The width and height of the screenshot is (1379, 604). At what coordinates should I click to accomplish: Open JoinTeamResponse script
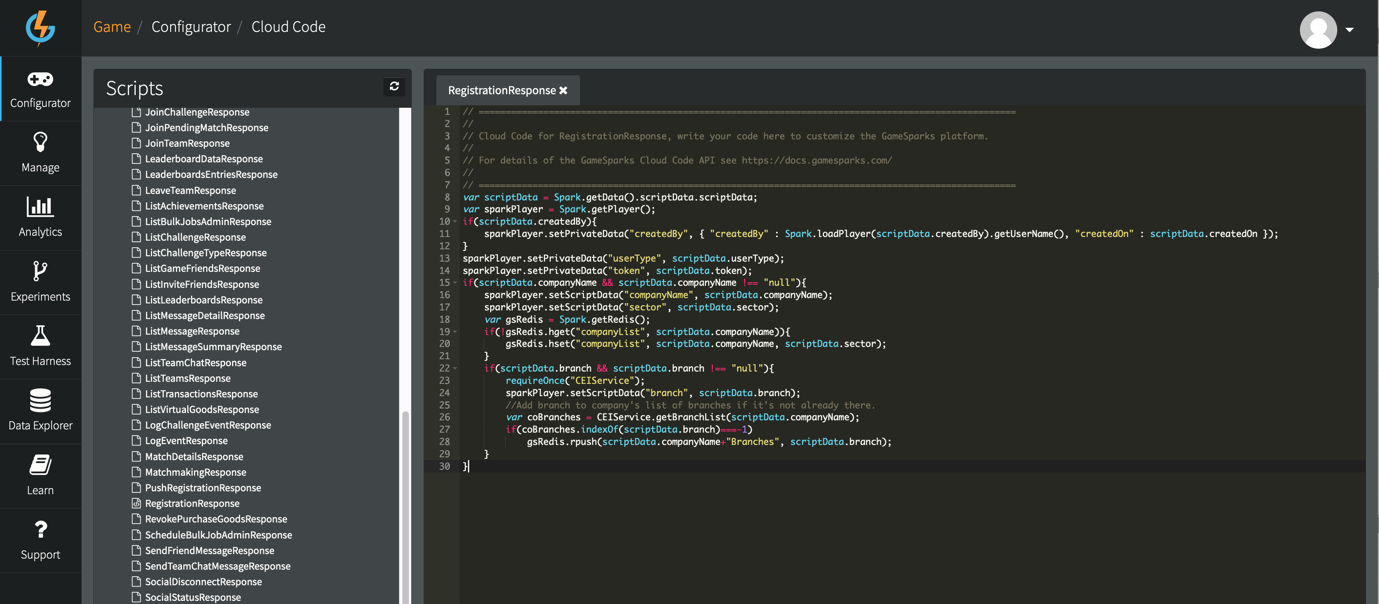187,143
